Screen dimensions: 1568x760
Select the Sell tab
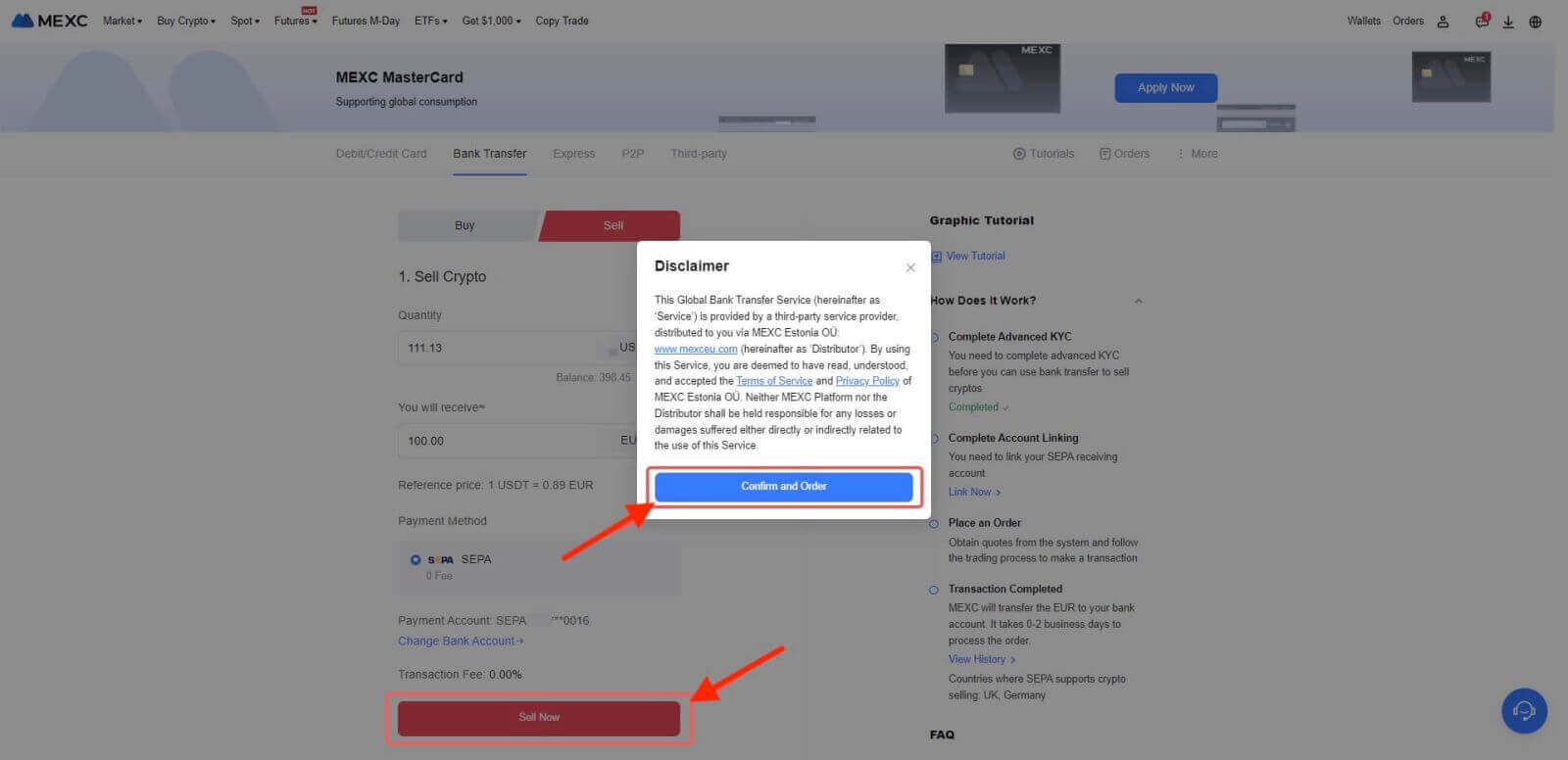(x=612, y=225)
